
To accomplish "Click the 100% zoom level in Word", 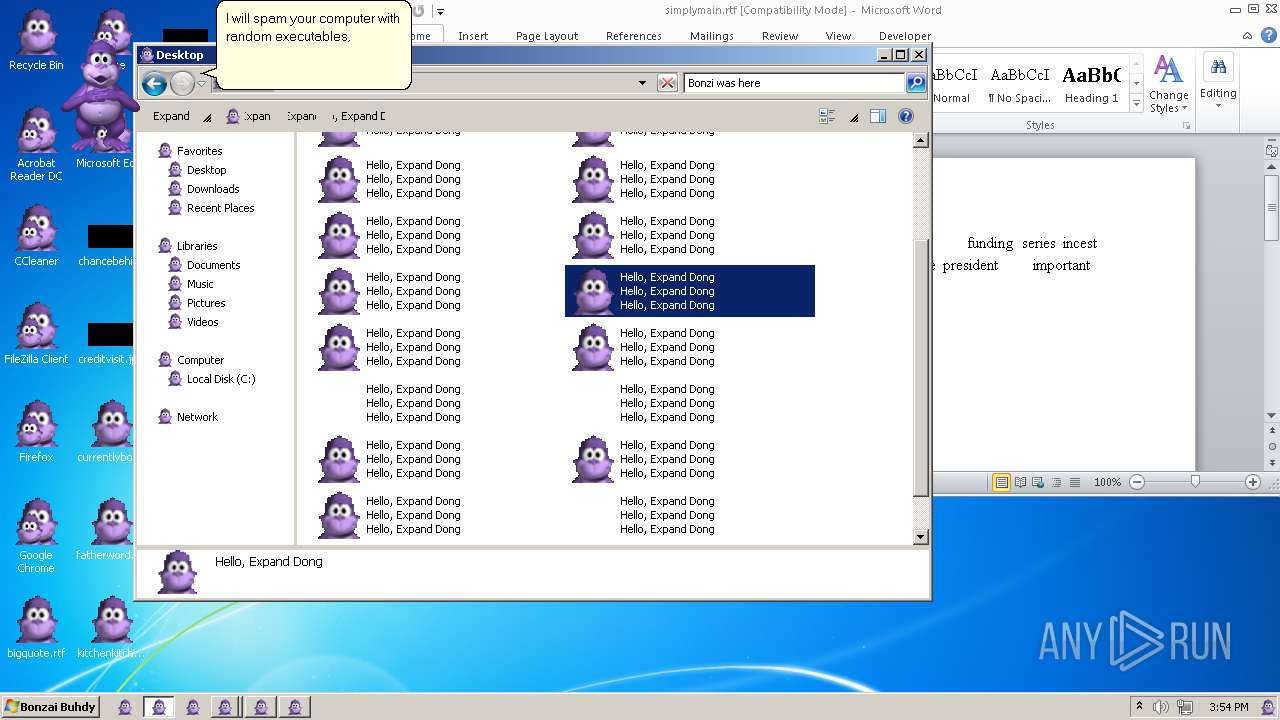I will coord(1107,482).
